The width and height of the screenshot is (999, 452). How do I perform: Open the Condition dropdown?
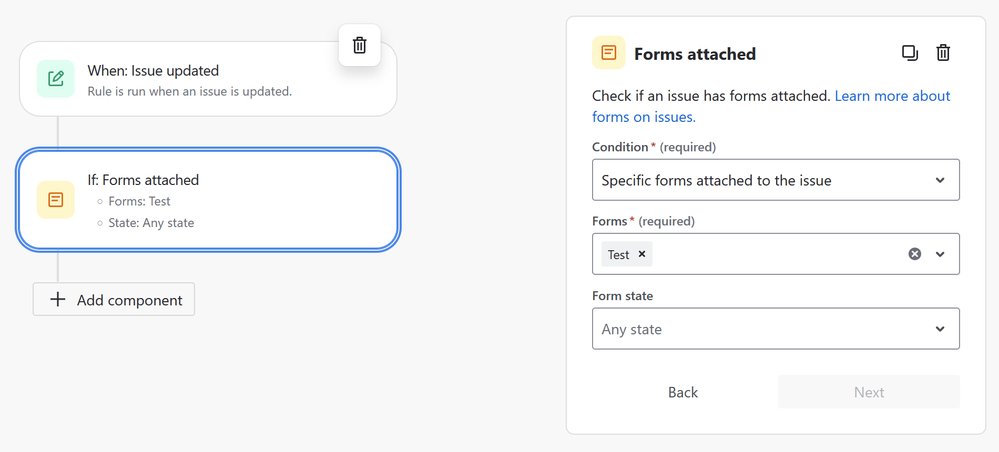[x=775, y=180]
